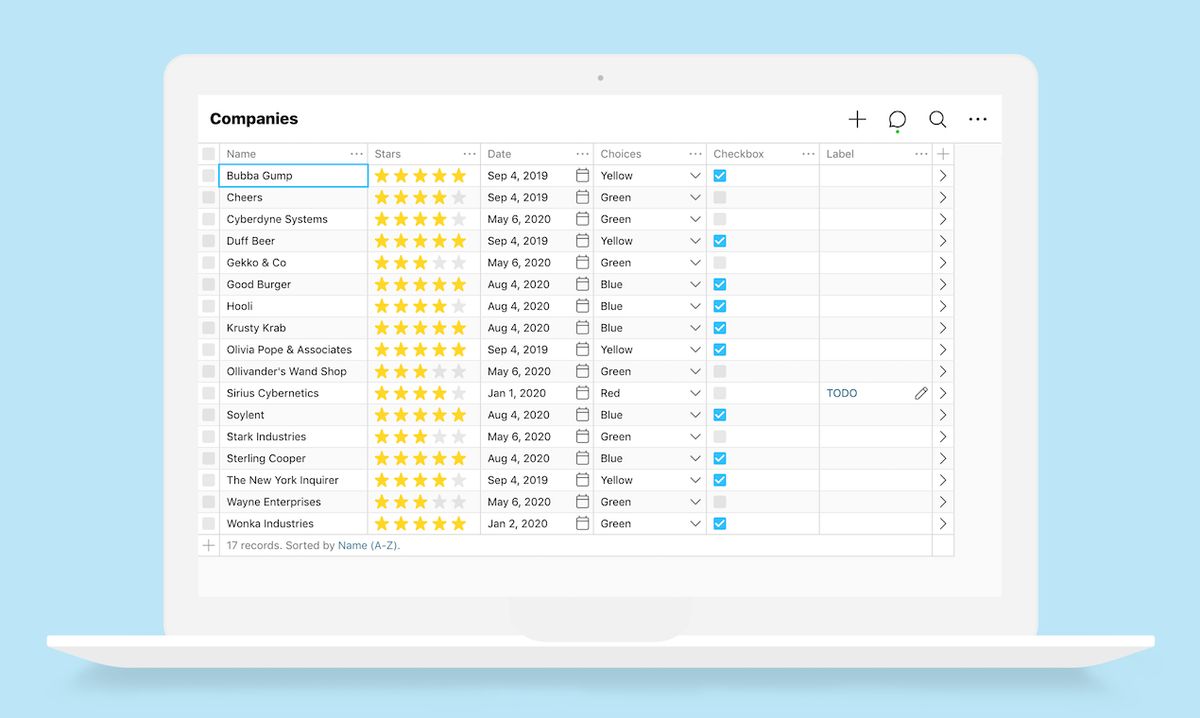Viewport: 1200px width, 718px height.
Task: Click the calendar icon in the Wonka Industries row
Action: point(581,523)
